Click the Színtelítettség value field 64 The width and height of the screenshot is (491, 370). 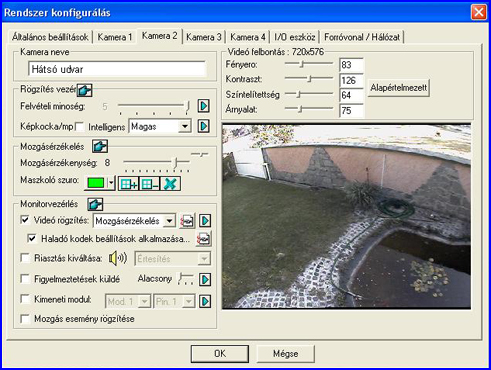(351, 96)
